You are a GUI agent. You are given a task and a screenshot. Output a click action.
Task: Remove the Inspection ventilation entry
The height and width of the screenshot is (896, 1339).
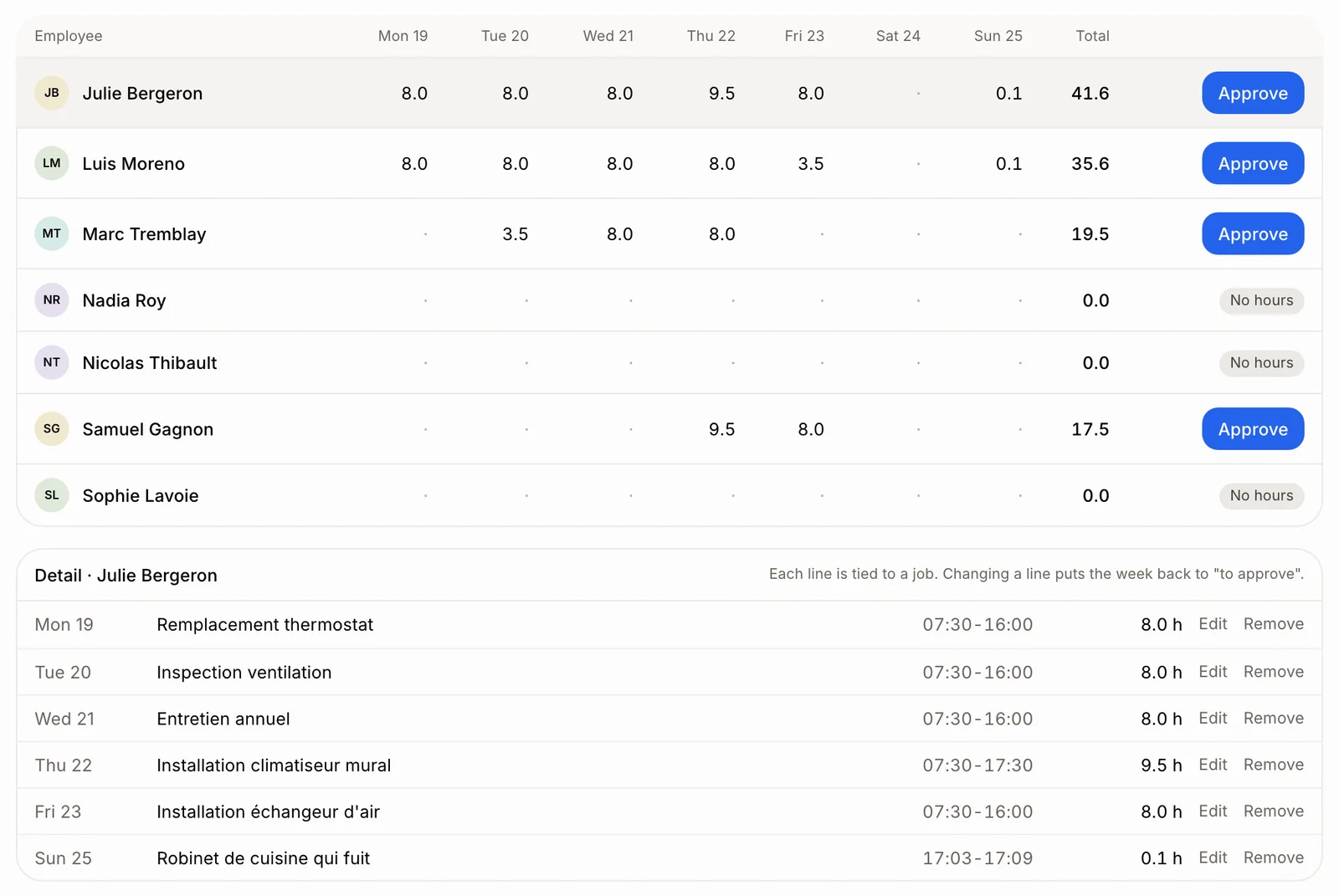click(1273, 672)
